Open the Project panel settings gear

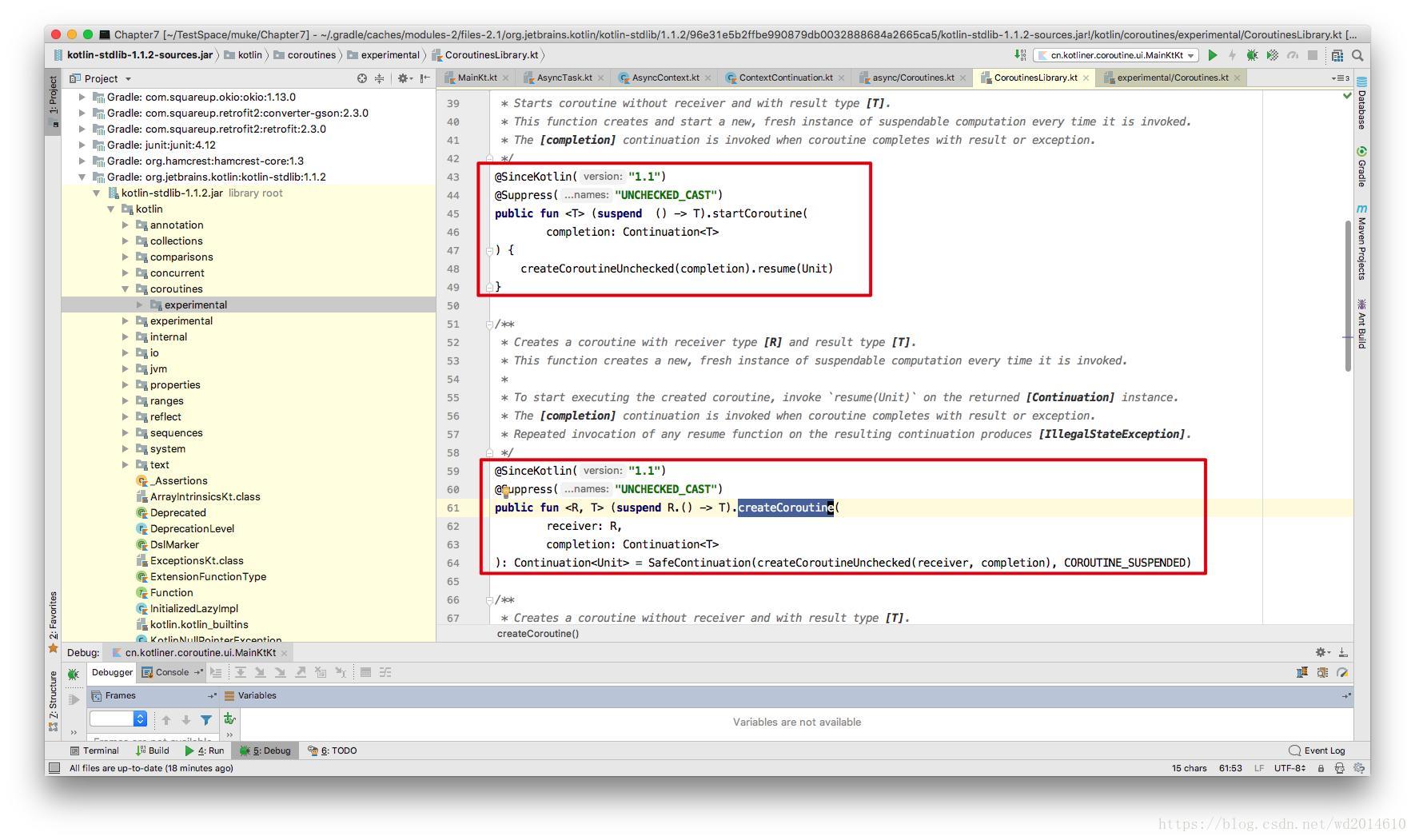click(405, 78)
